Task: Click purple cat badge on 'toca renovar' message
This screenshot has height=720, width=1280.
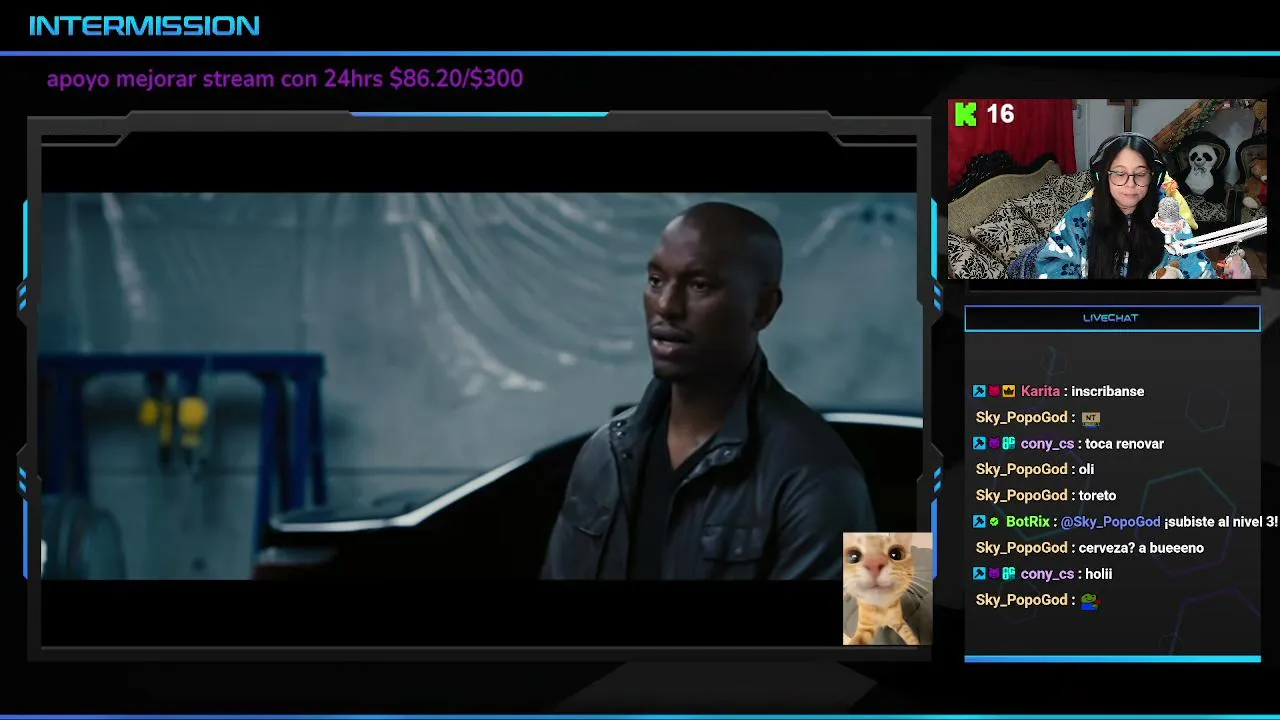Action: (994, 443)
